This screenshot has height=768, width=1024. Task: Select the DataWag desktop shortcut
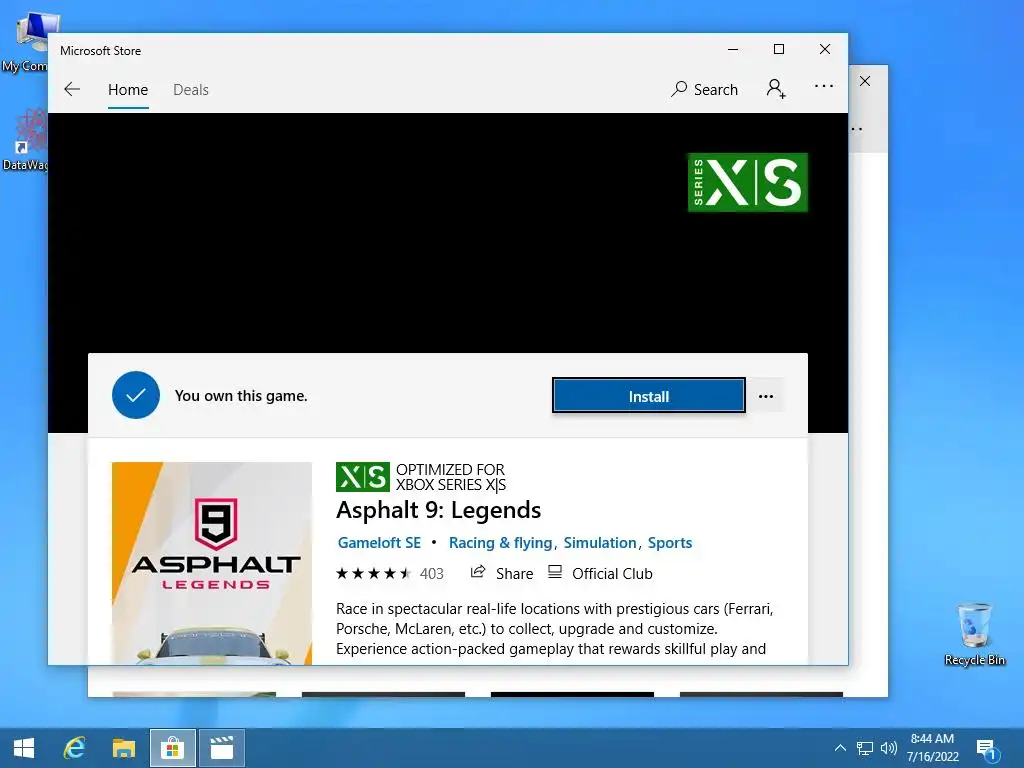[26, 140]
